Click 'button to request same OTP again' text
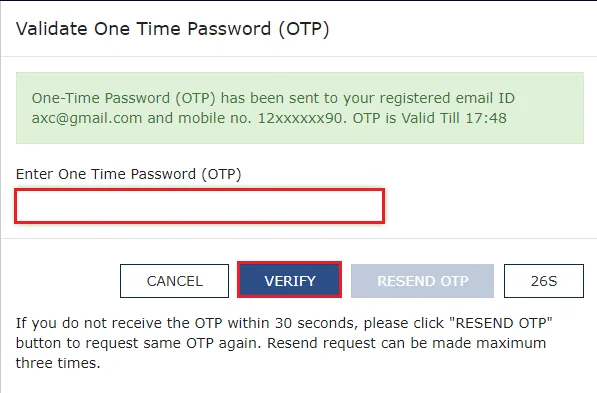This screenshot has width=597, height=393. [x=138, y=343]
